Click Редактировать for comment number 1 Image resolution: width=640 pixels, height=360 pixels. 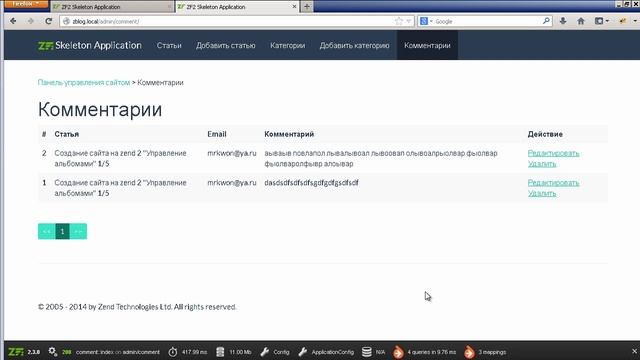click(x=553, y=182)
